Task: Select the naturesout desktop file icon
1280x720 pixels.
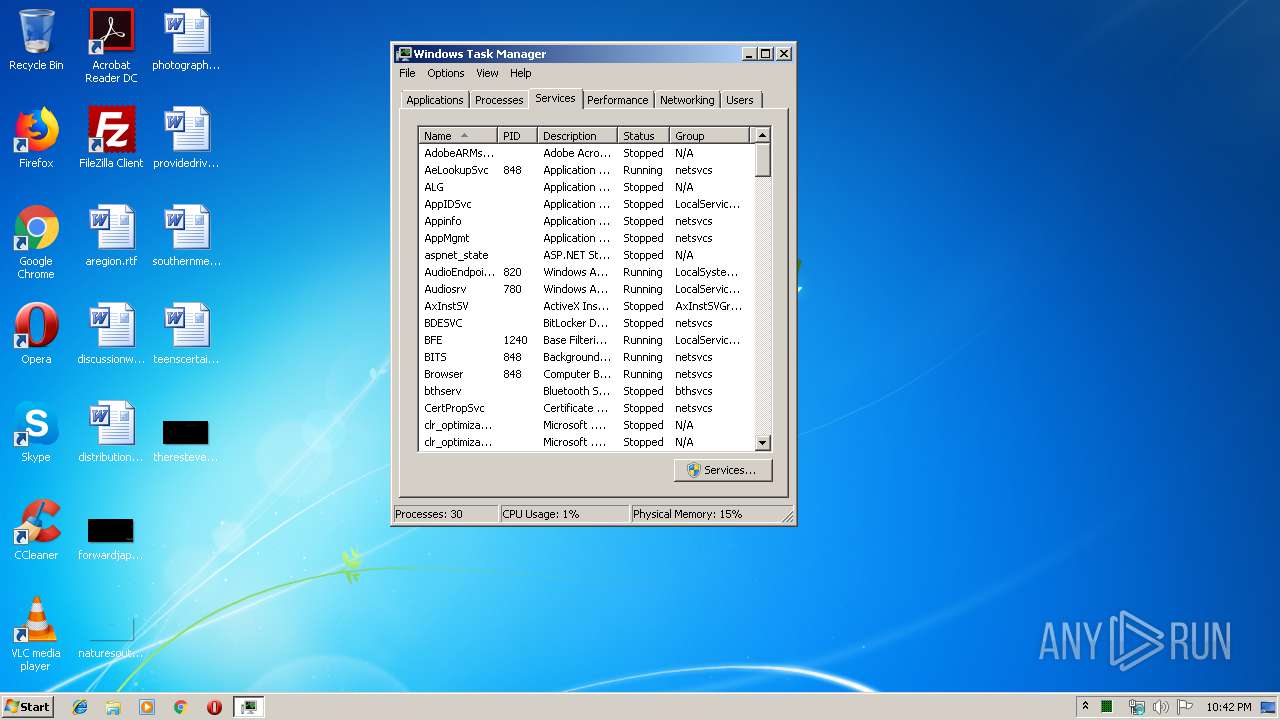Action: [111, 636]
